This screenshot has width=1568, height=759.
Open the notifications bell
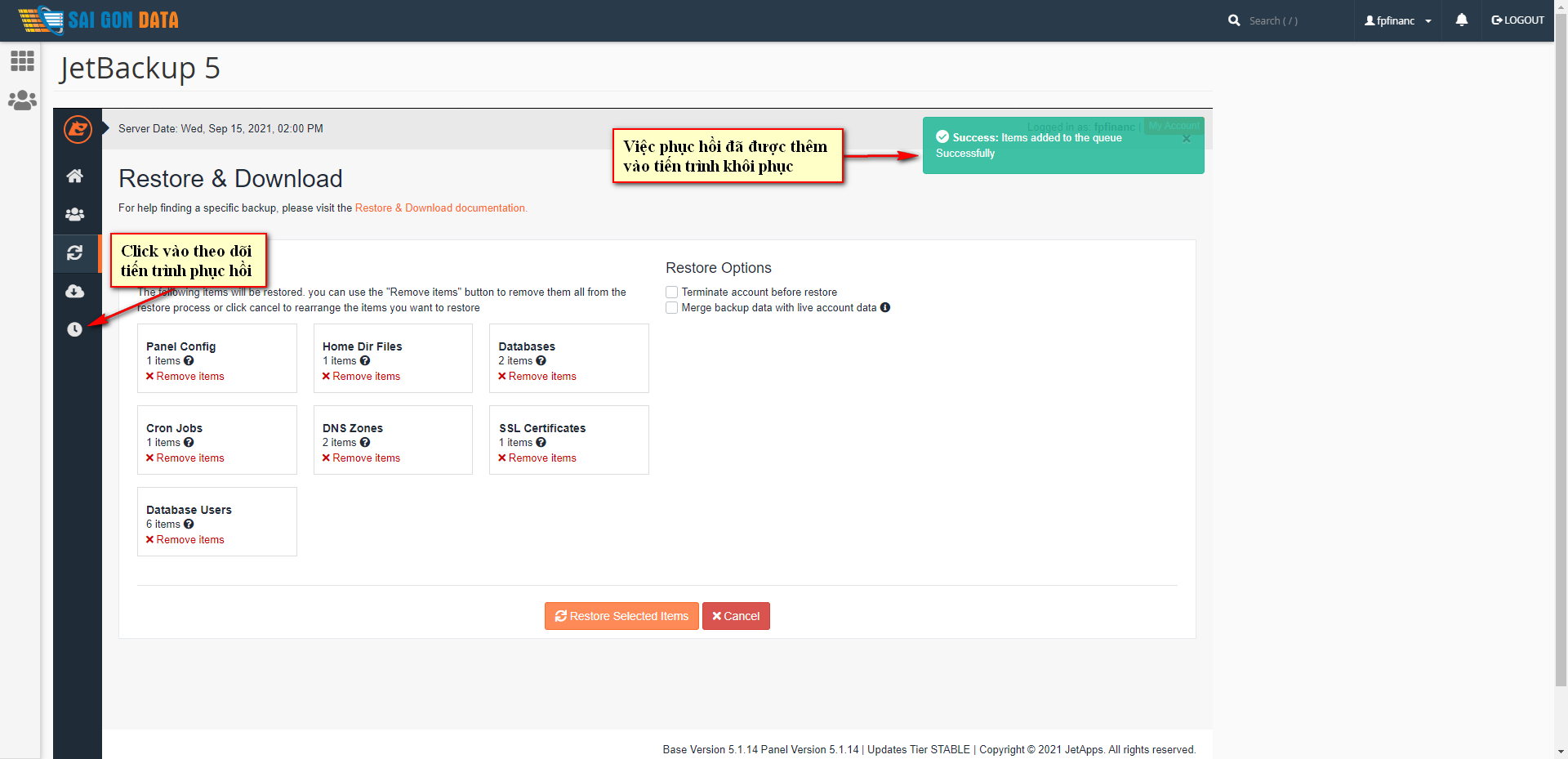tap(1462, 20)
